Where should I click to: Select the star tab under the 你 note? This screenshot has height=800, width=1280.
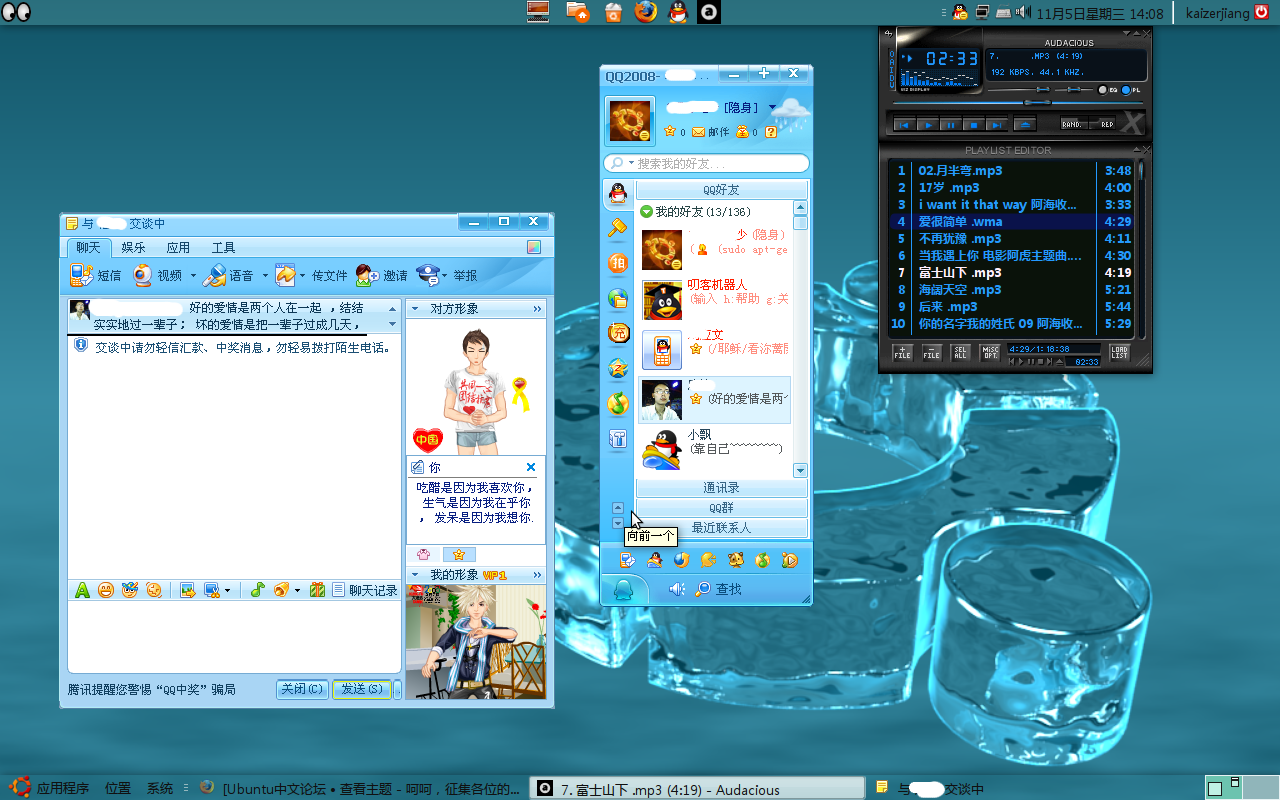[x=459, y=554]
